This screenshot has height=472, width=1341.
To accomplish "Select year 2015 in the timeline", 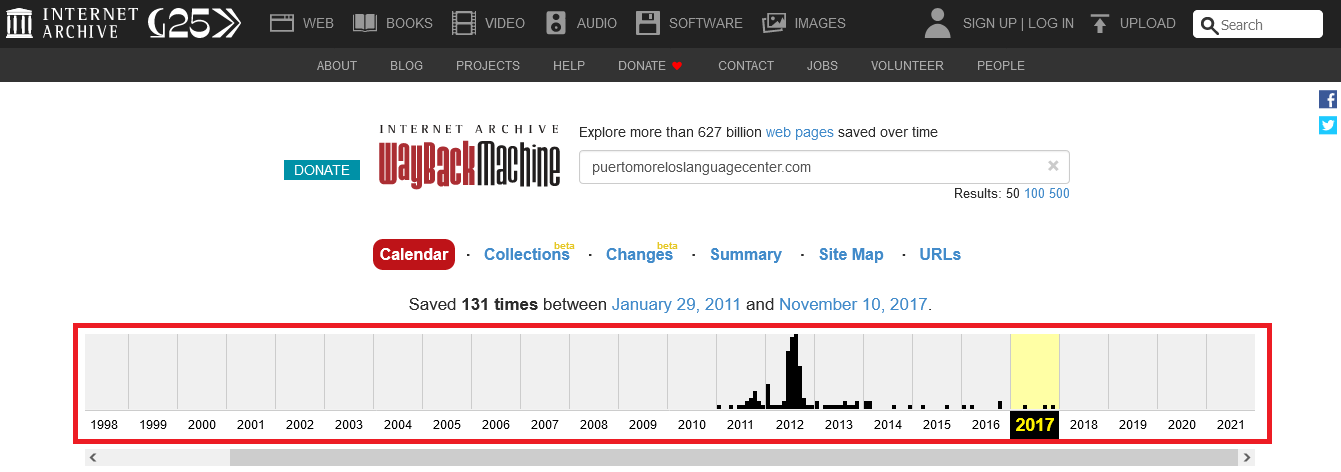I will click(937, 424).
